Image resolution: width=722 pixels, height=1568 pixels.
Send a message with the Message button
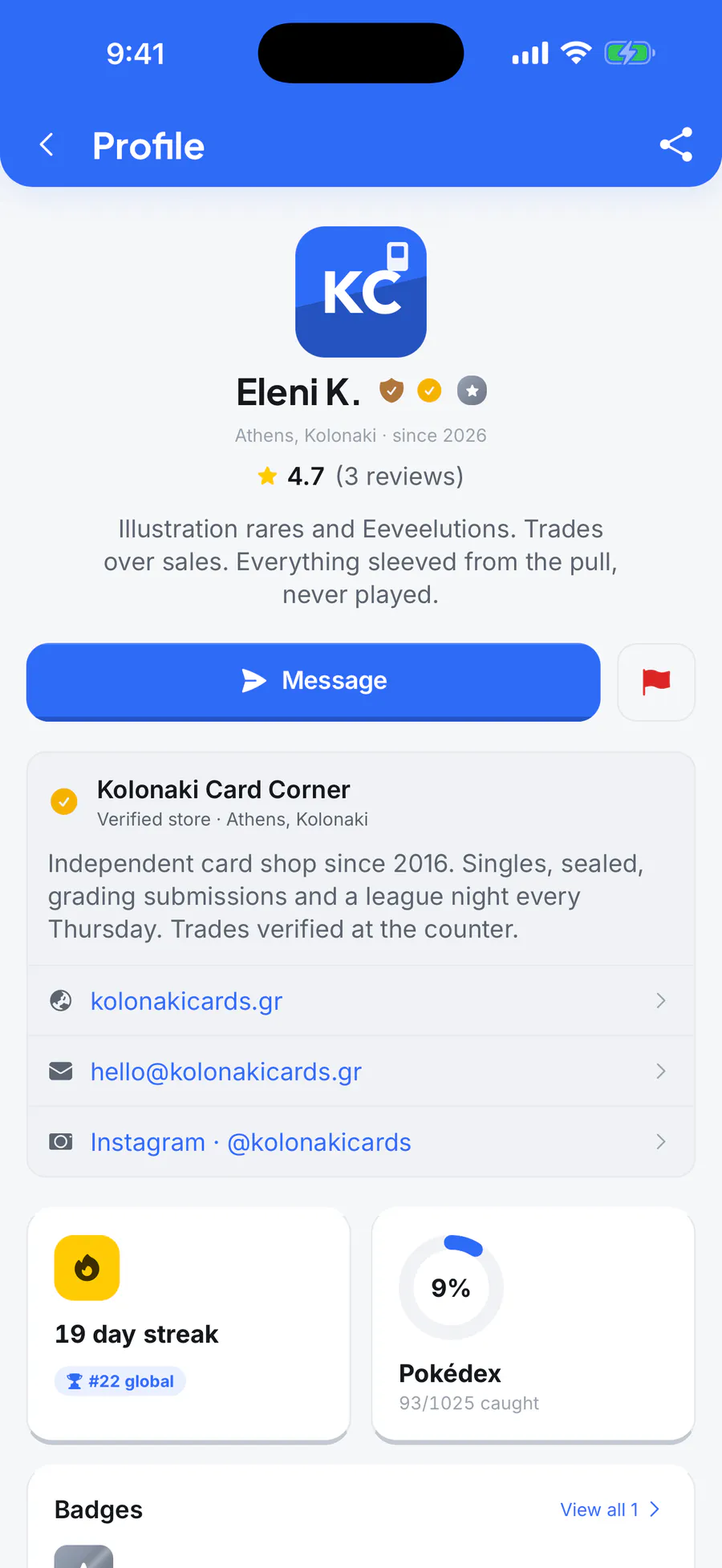(313, 681)
